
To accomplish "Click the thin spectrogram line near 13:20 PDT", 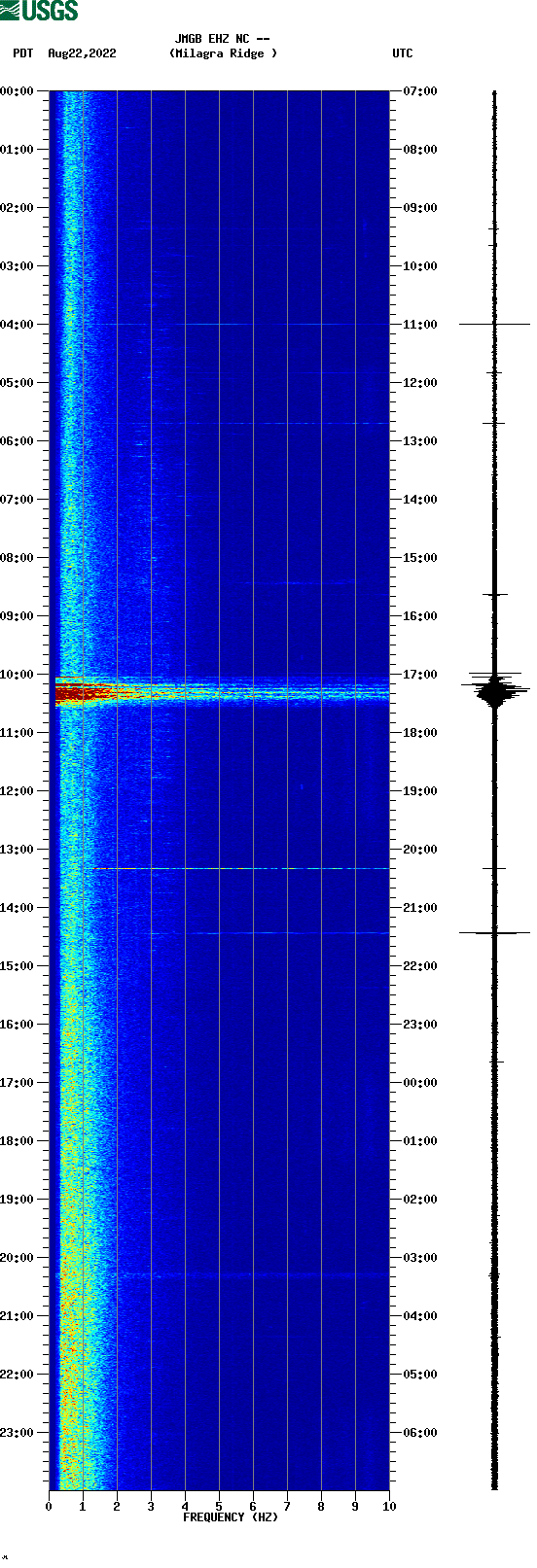I will 243,868.
